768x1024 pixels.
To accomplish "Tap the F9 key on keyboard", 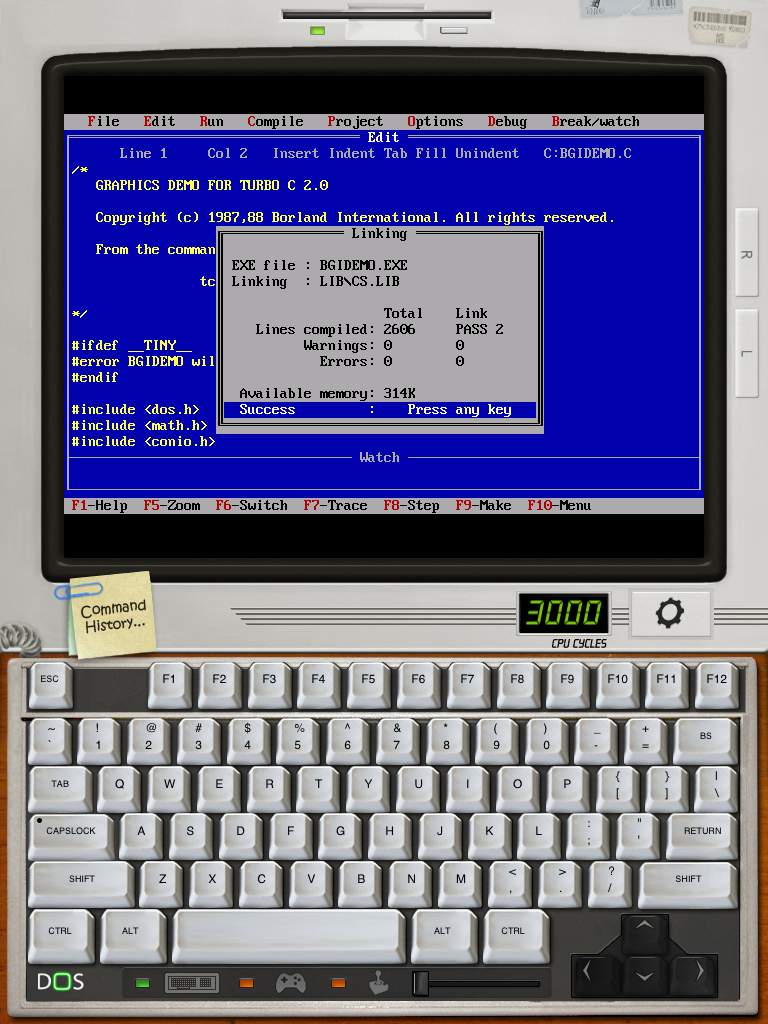I will [567, 684].
